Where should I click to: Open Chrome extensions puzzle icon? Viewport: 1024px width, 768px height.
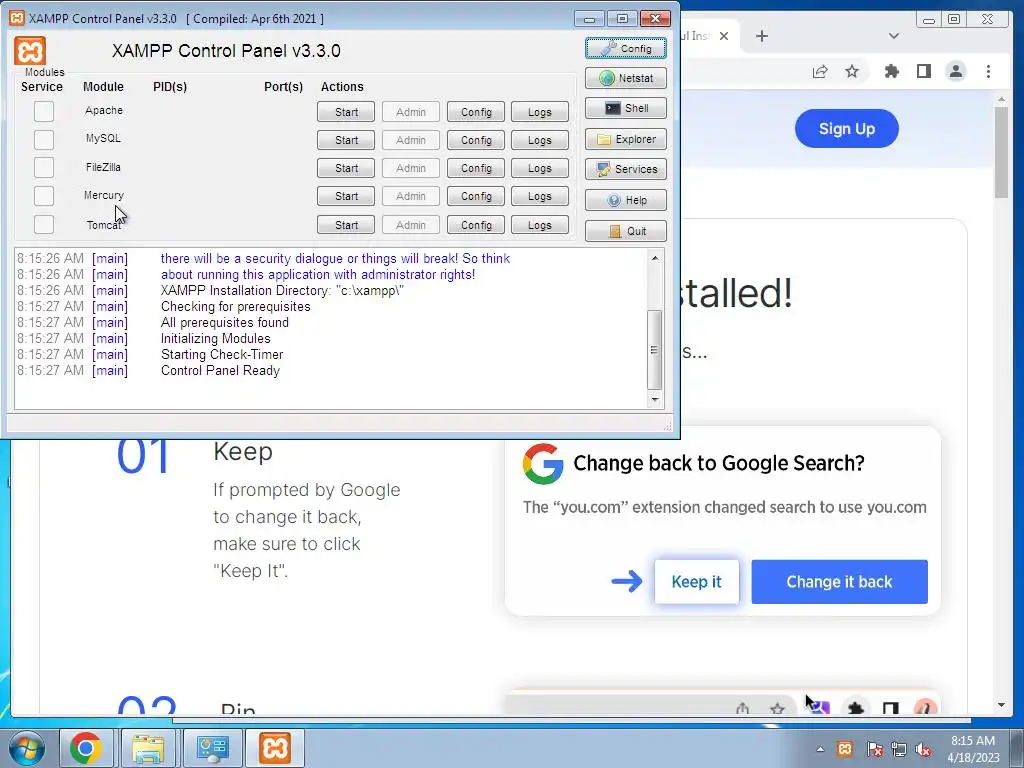tap(891, 71)
